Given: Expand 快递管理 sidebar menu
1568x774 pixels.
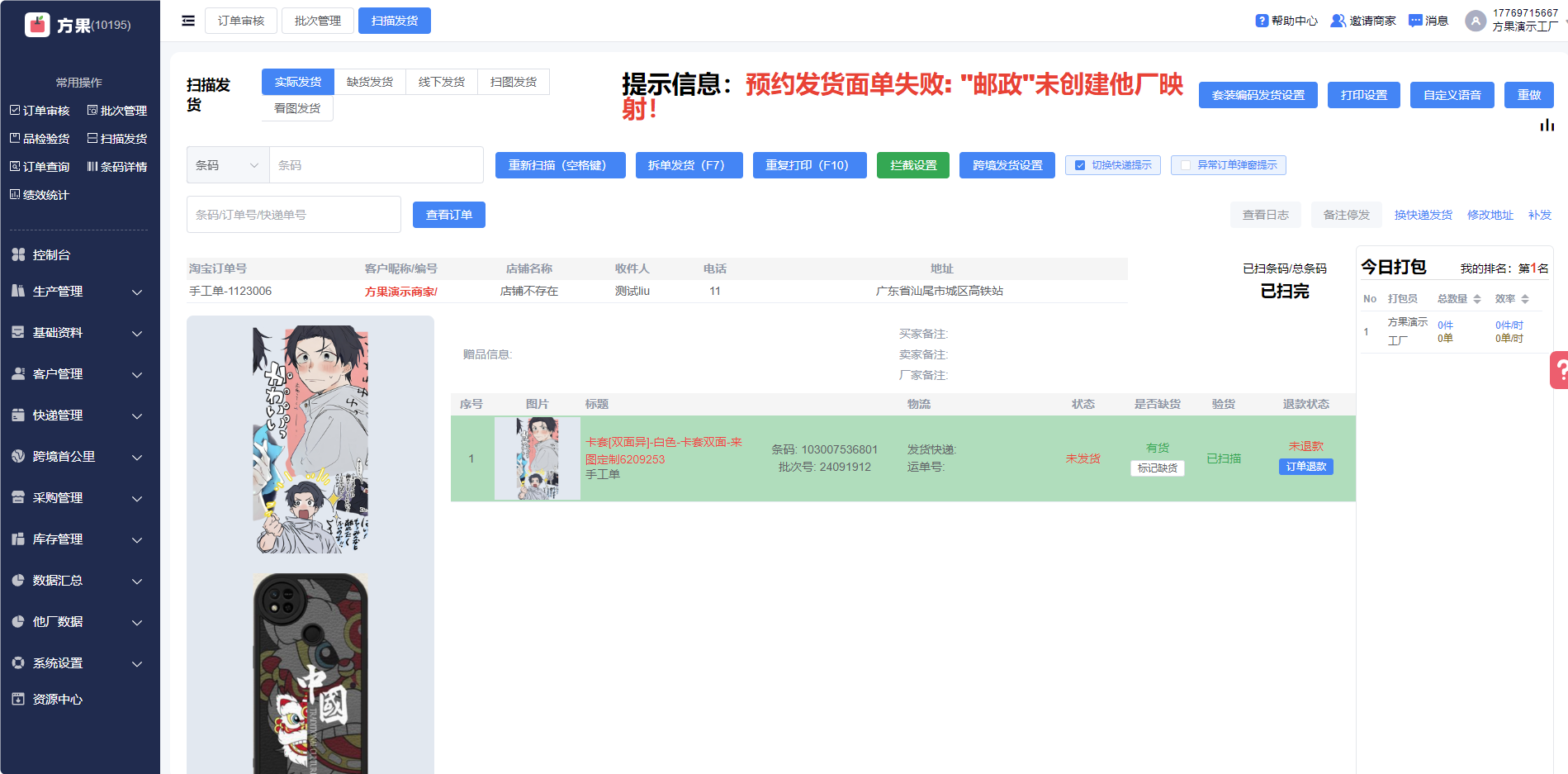Looking at the screenshot, I should (x=79, y=415).
